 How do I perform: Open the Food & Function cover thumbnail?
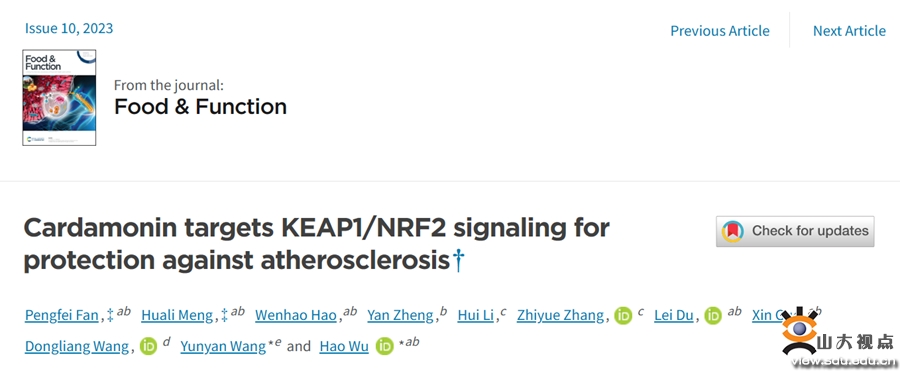point(59,98)
